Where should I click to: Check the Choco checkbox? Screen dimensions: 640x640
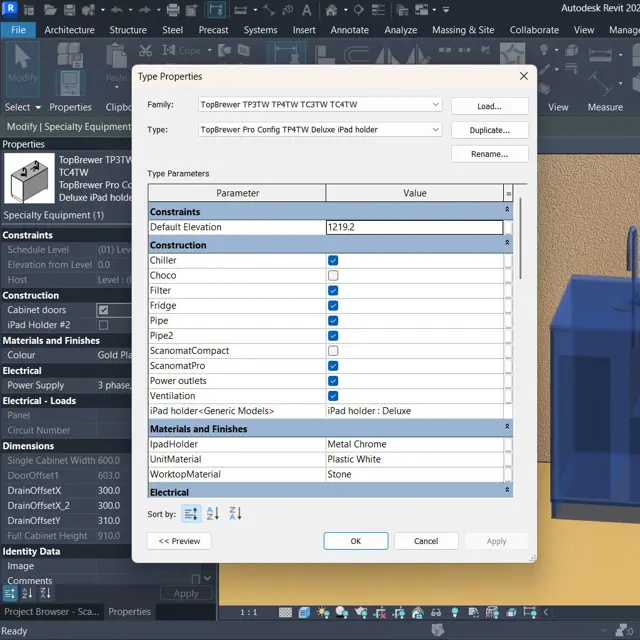(x=333, y=276)
